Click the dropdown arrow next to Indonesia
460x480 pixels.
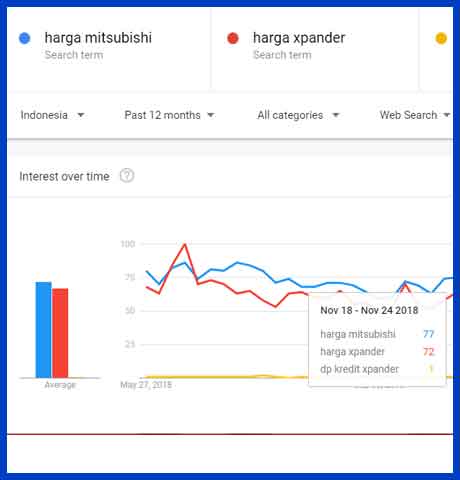81,115
